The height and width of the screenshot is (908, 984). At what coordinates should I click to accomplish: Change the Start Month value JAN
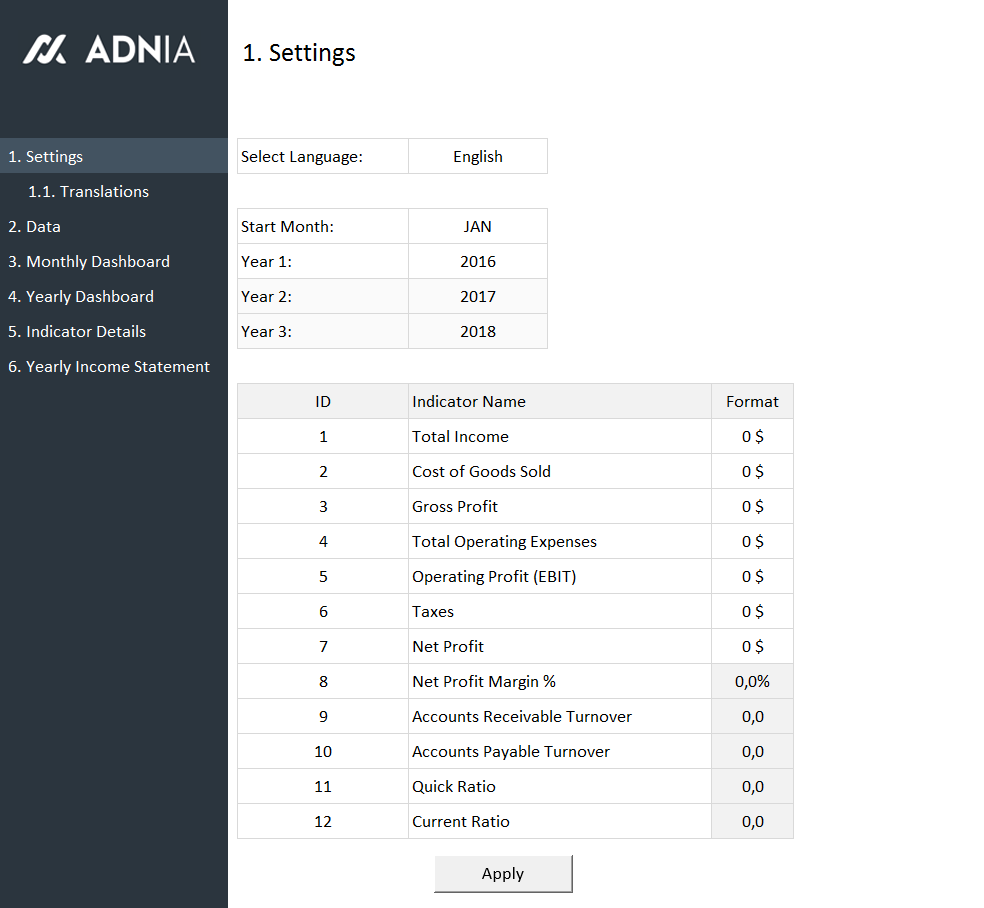[477, 227]
